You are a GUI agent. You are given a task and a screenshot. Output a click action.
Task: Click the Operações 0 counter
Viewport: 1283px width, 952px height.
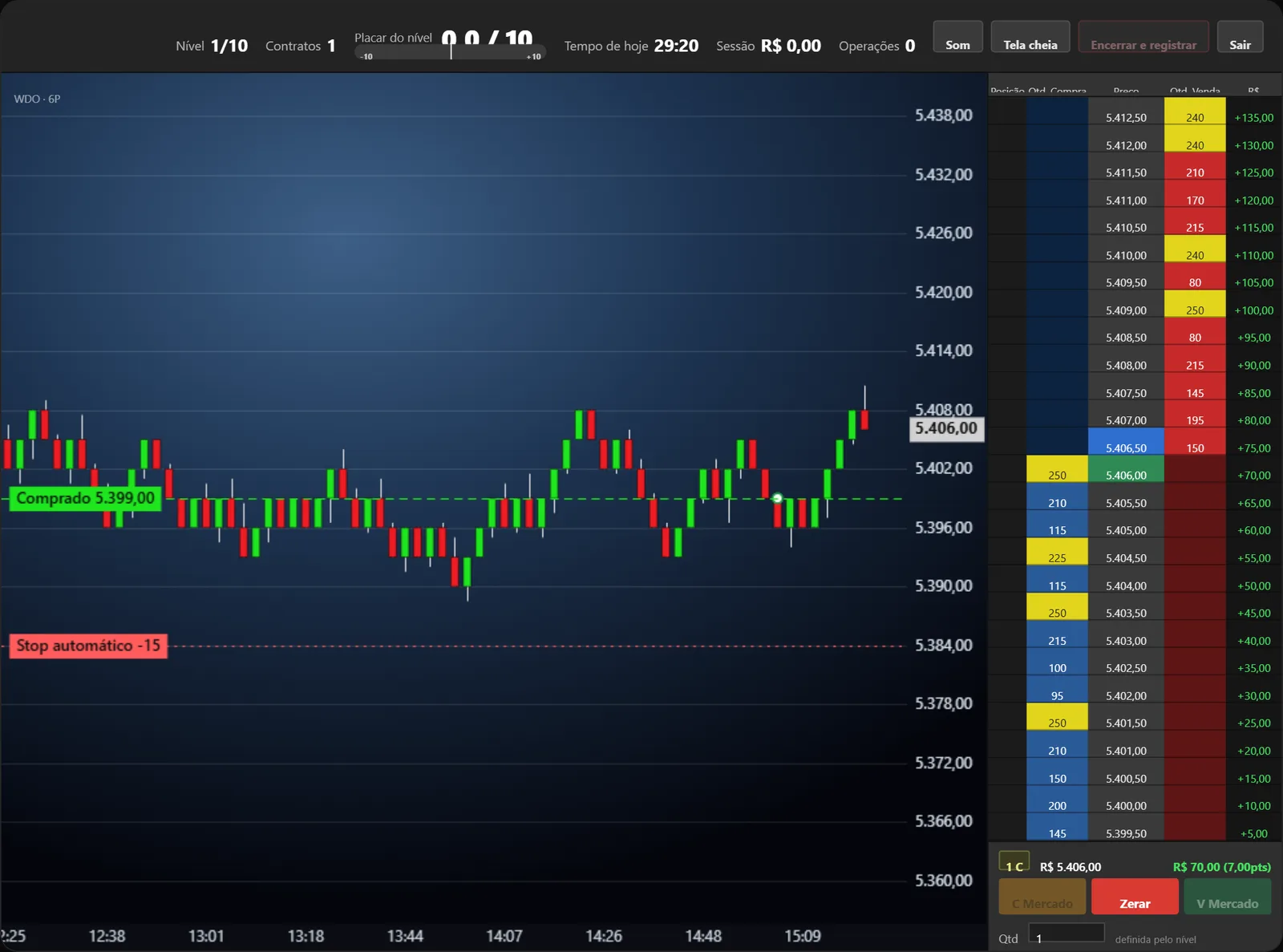pyautogui.click(x=876, y=46)
